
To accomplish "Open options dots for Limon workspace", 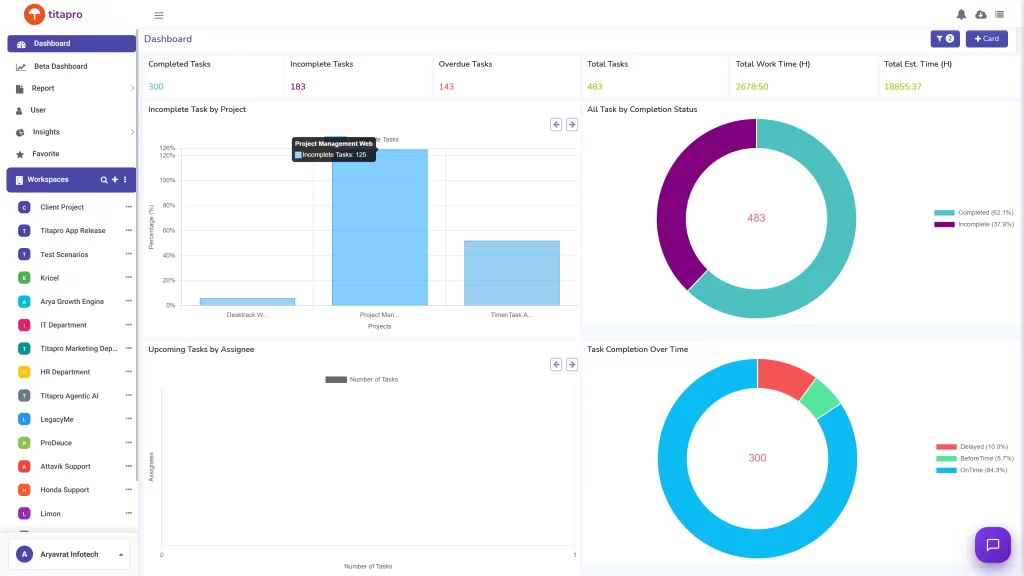I will pyautogui.click(x=129, y=513).
